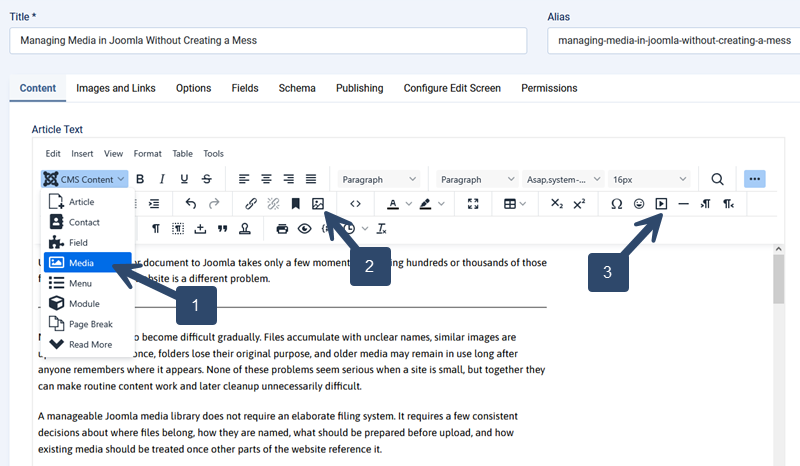Expand the highlight color arrow
This screenshot has height=466, width=800.
click(441, 204)
